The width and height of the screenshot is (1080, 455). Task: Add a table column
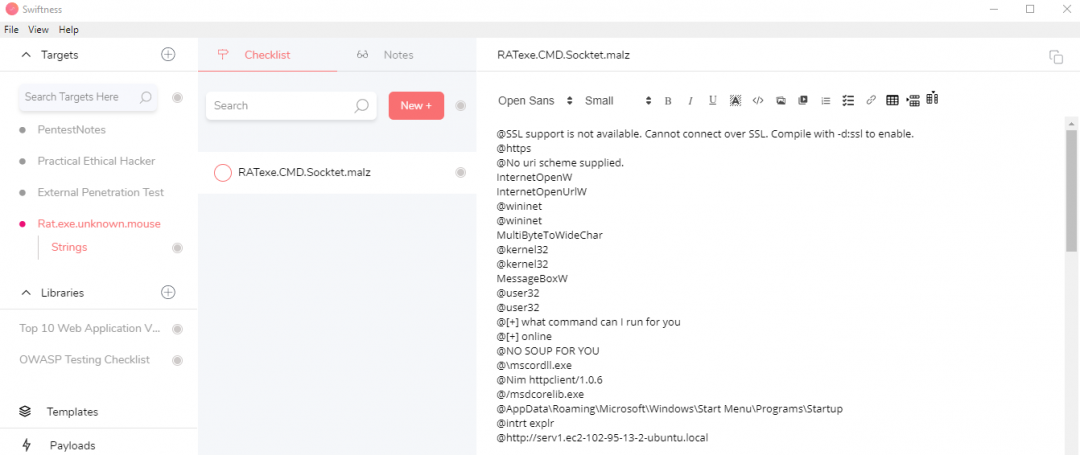click(933, 98)
